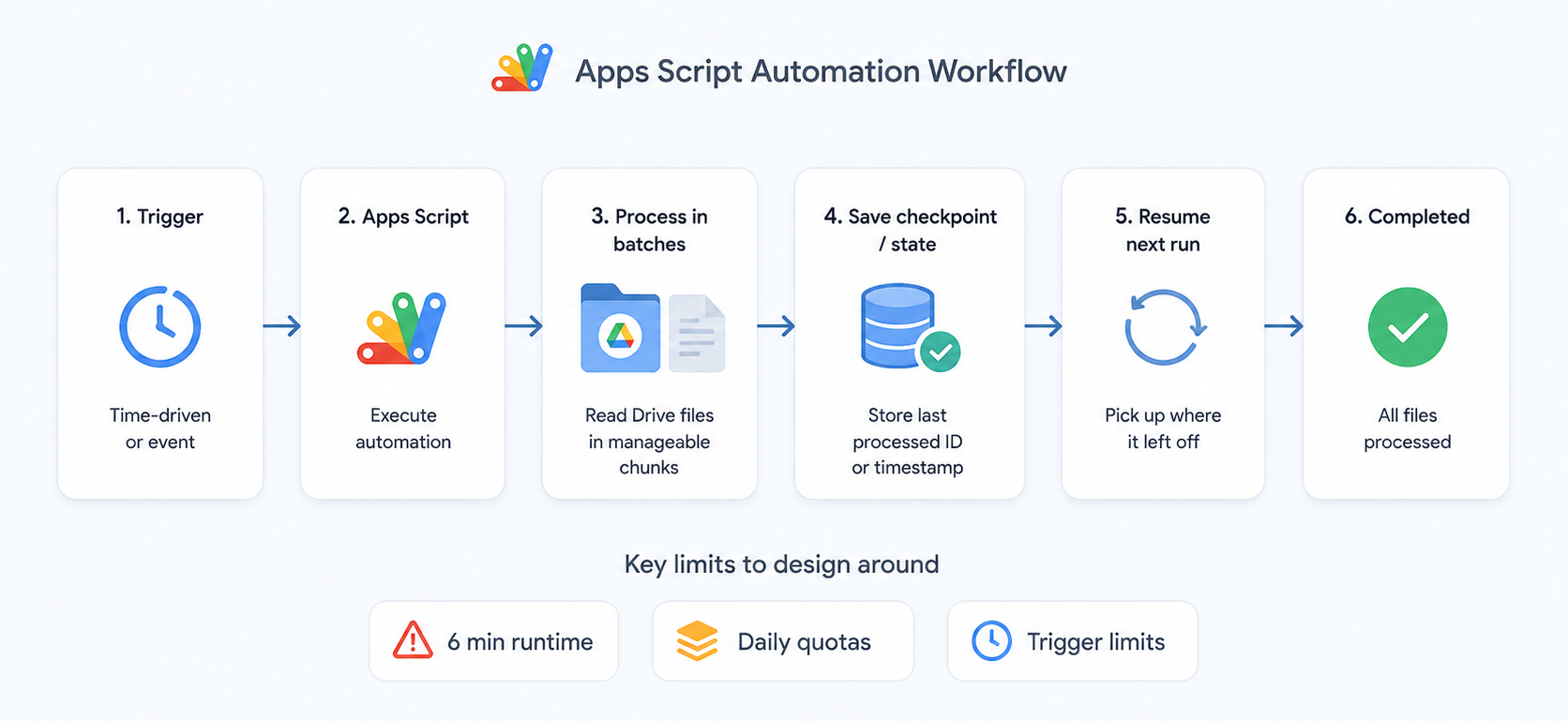Click the 'Key limits to design around' heading
The width and height of the screenshot is (1568, 721).
[x=781, y=564]
